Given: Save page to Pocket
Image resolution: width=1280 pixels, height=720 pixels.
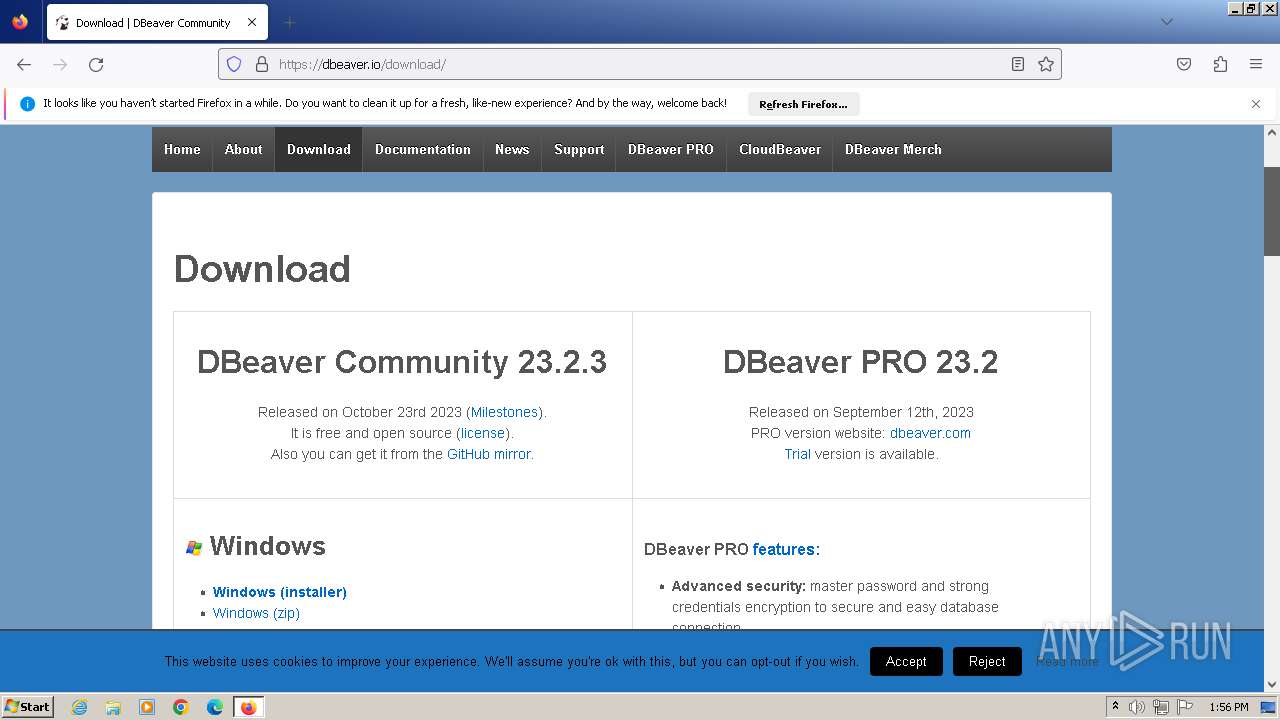Looking at the screenshot, I should click(1184, 64).
